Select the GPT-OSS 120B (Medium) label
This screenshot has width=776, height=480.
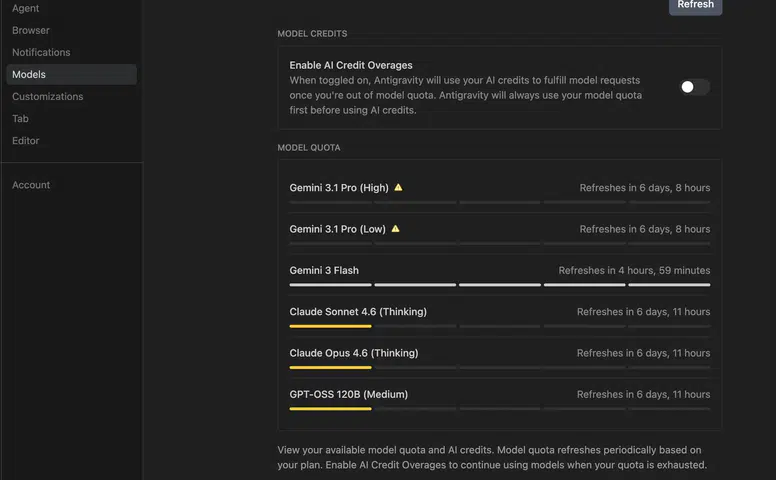click(x=348, y=394)
